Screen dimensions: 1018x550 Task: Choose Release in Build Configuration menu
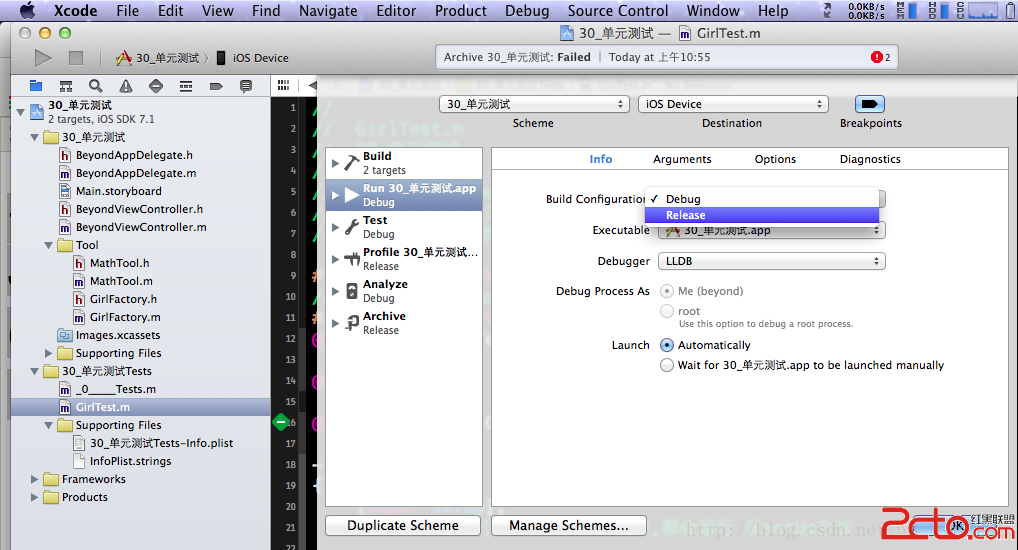(686, 215)
